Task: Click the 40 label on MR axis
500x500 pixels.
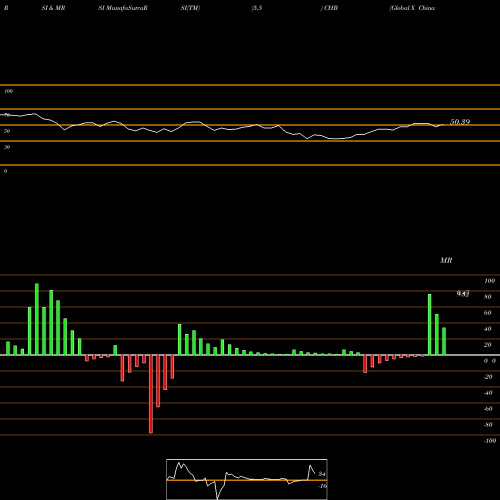Action: (488, 329)
